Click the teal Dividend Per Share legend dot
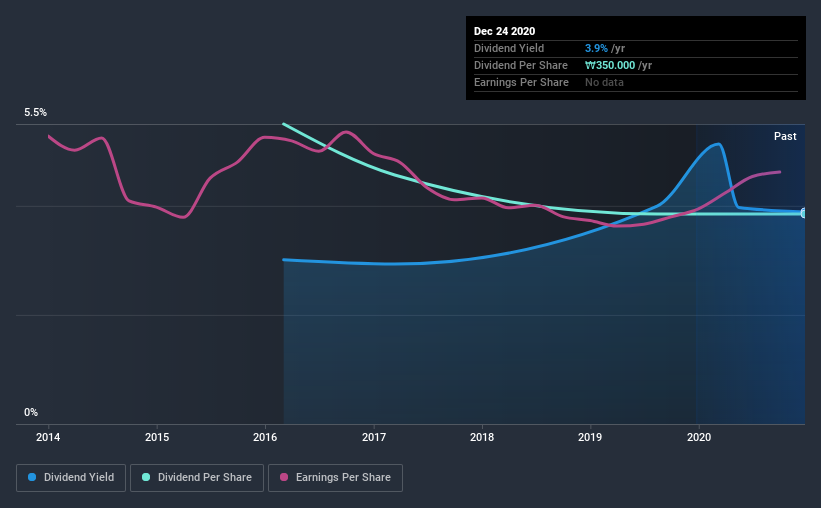The image size is (821, 508). (146, 477)
